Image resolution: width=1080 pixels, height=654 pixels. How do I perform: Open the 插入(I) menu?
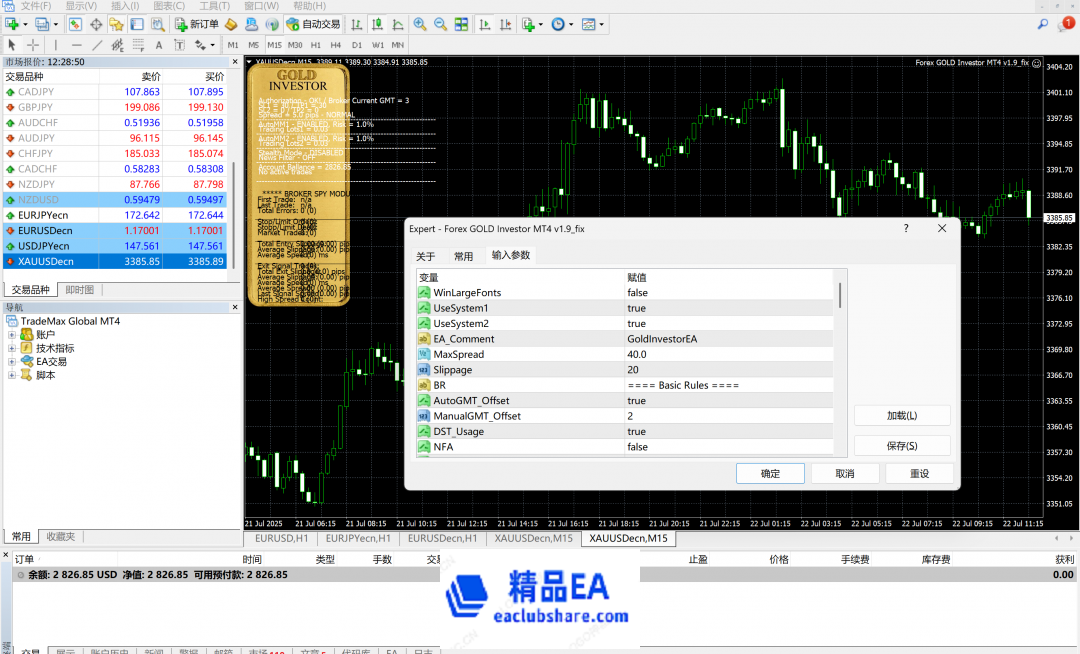[x=125, y=6]
